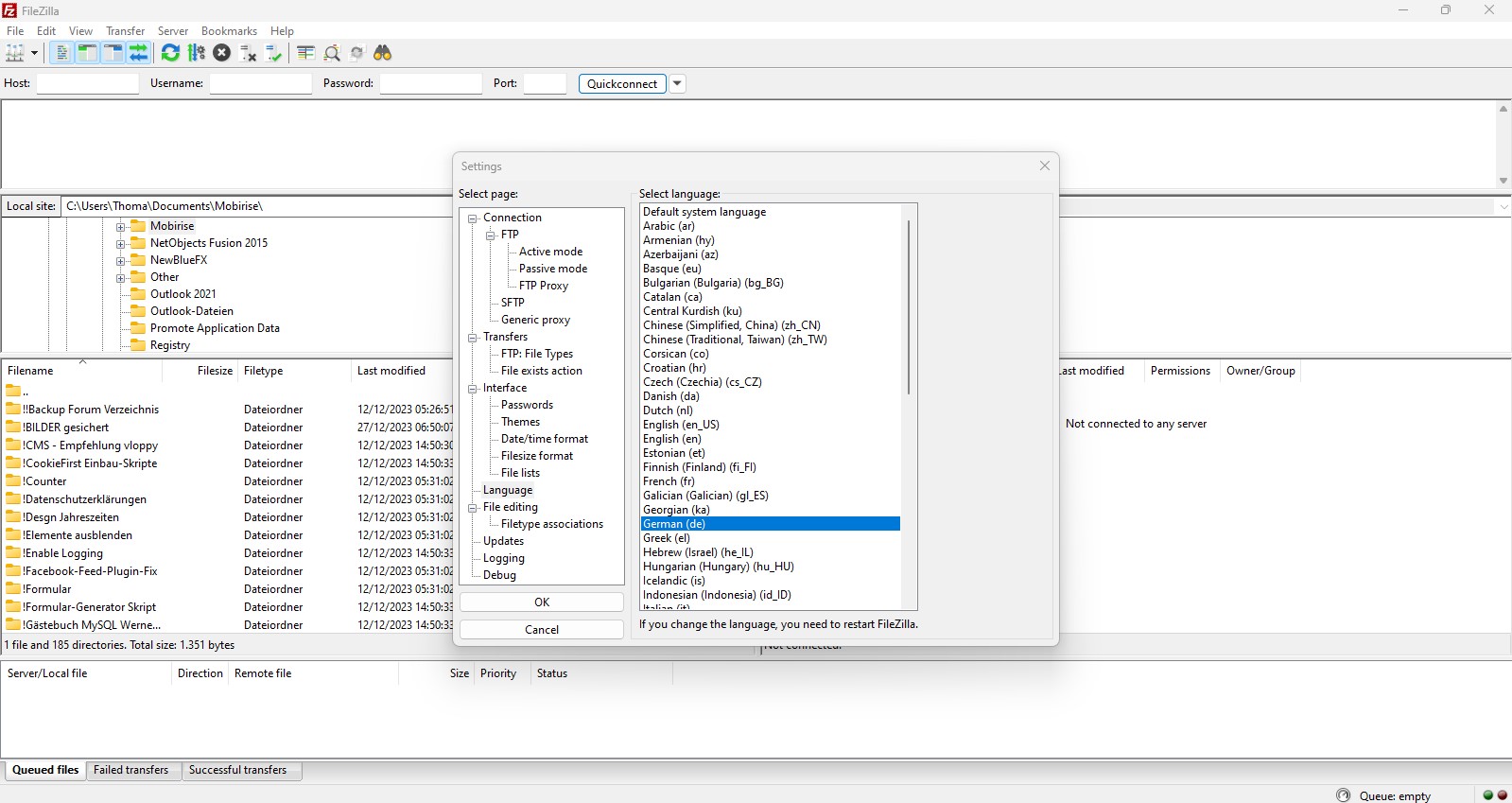Click the process transfer queue icon
Image resolution: width=1512 pixels, height=803 pixels.
(x=197, y=53)
